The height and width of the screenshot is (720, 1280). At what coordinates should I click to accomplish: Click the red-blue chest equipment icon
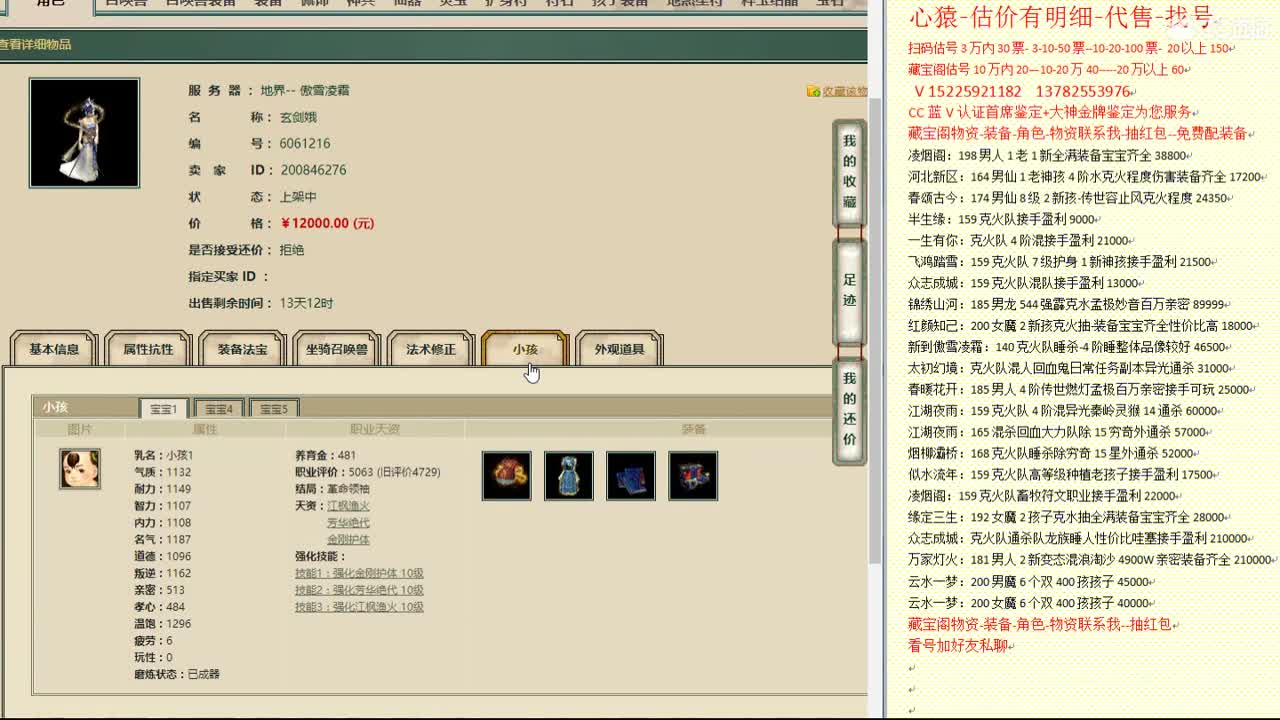pyautogui.click(x=693, y=476)
